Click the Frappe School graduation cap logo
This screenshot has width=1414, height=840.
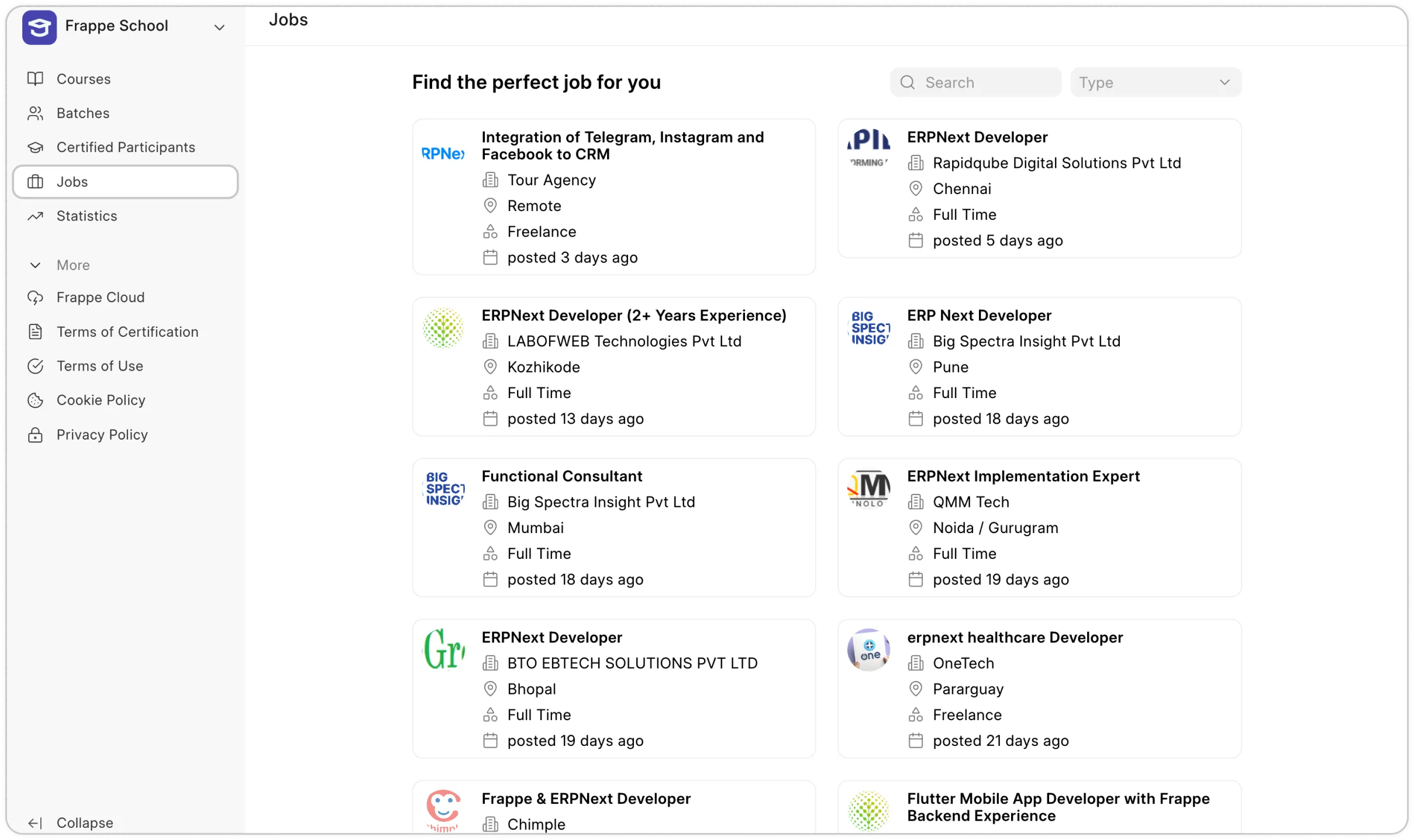tap(39, 26)
